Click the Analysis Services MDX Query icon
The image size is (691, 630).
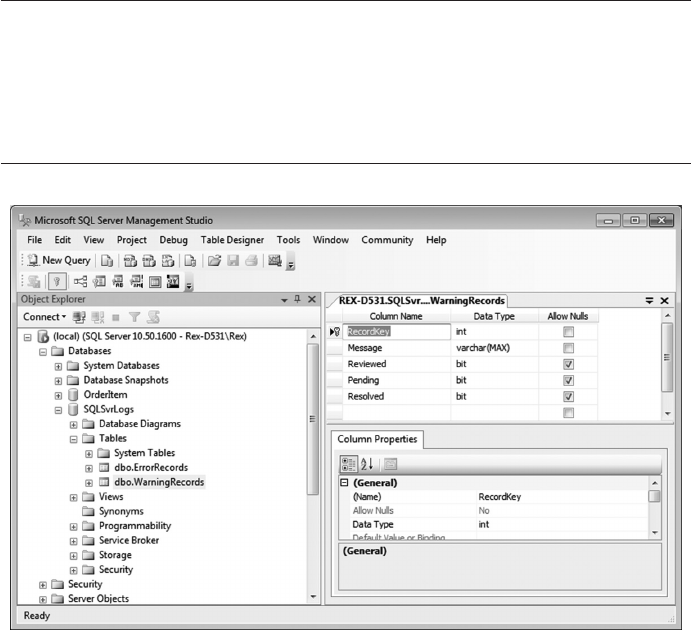130,261
